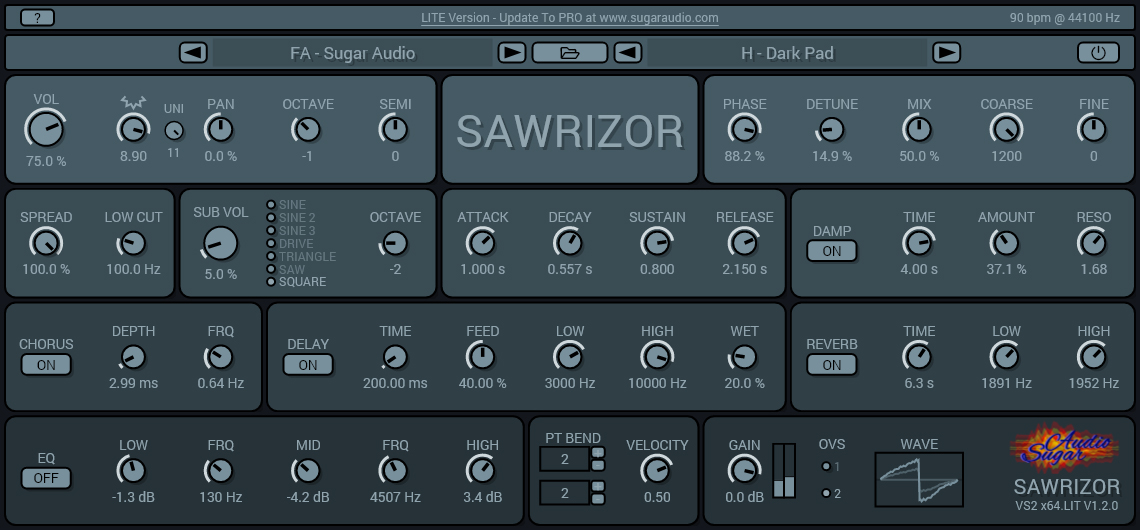Toggle DAMP ON button
This screenshot has height=530, width=1140.
832,251
